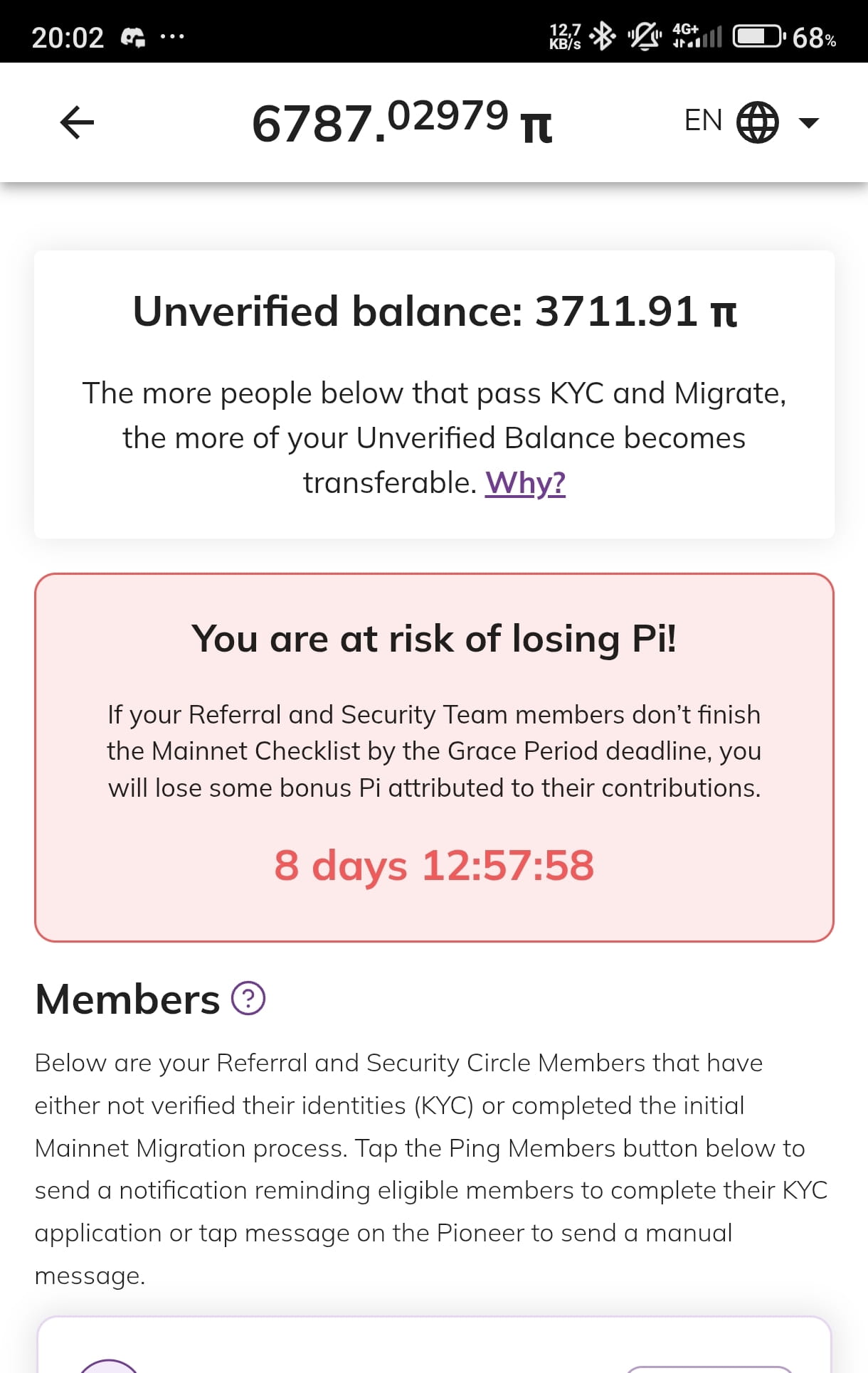Expand the language dropdown caret
This screenshot has width=868, height=1373.
point(809,123)
